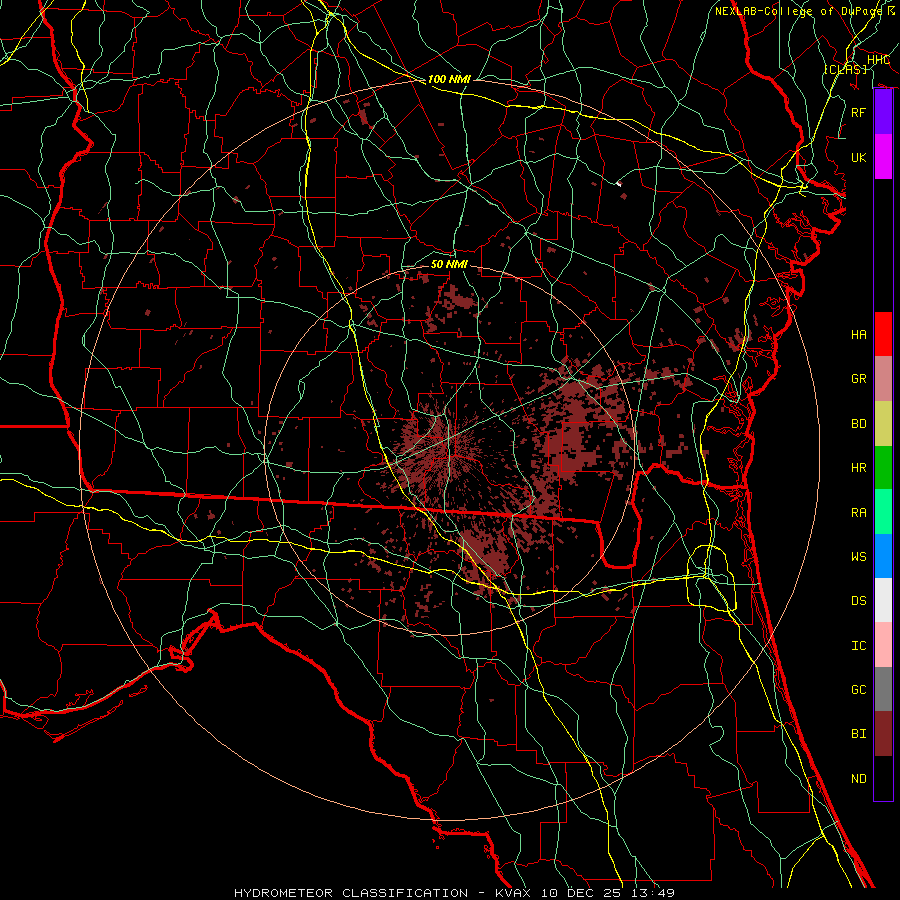
Task: Click the WS legend label
Action: click(x=859, y=556)
